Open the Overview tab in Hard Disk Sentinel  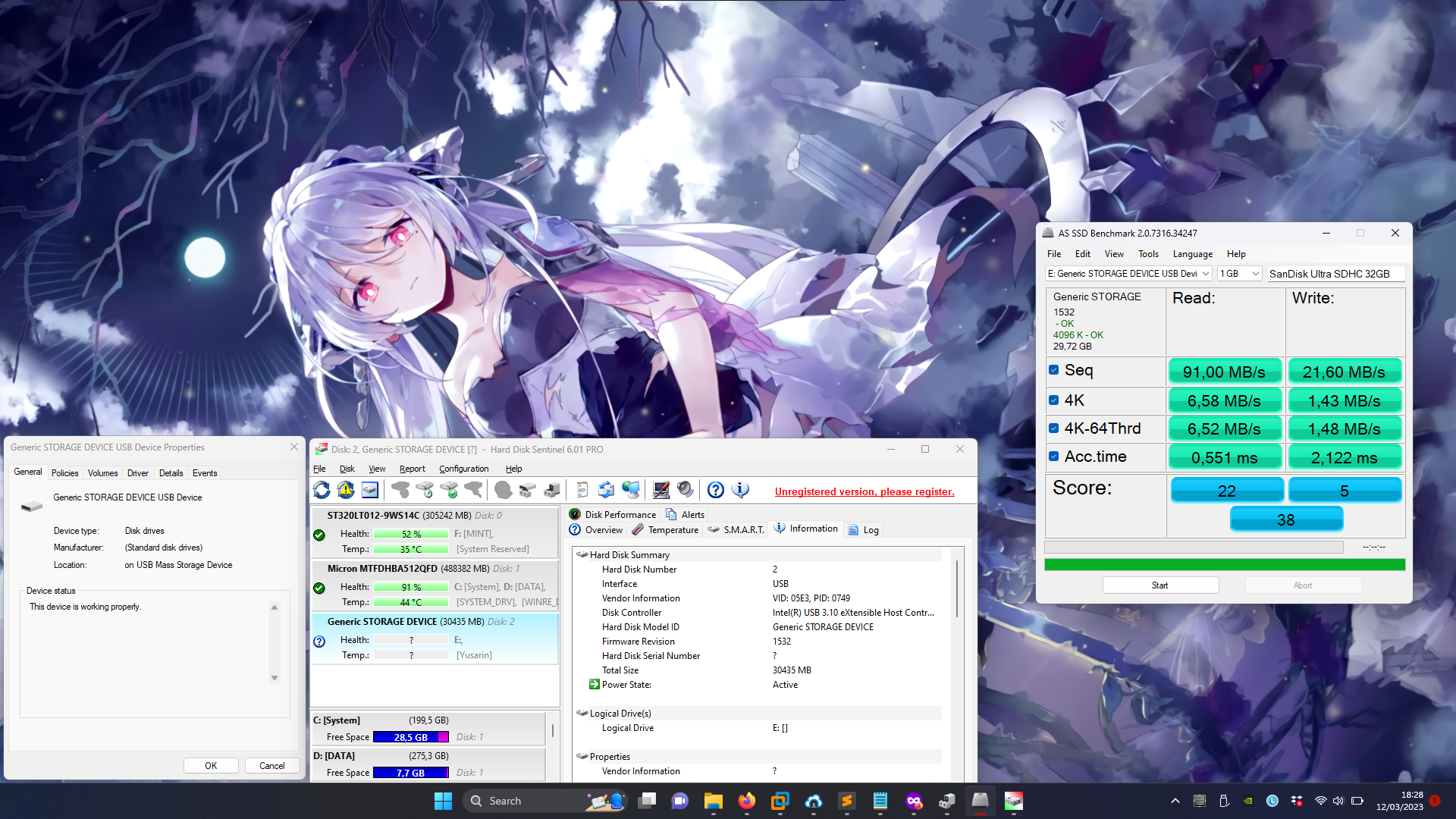(596, 530)
